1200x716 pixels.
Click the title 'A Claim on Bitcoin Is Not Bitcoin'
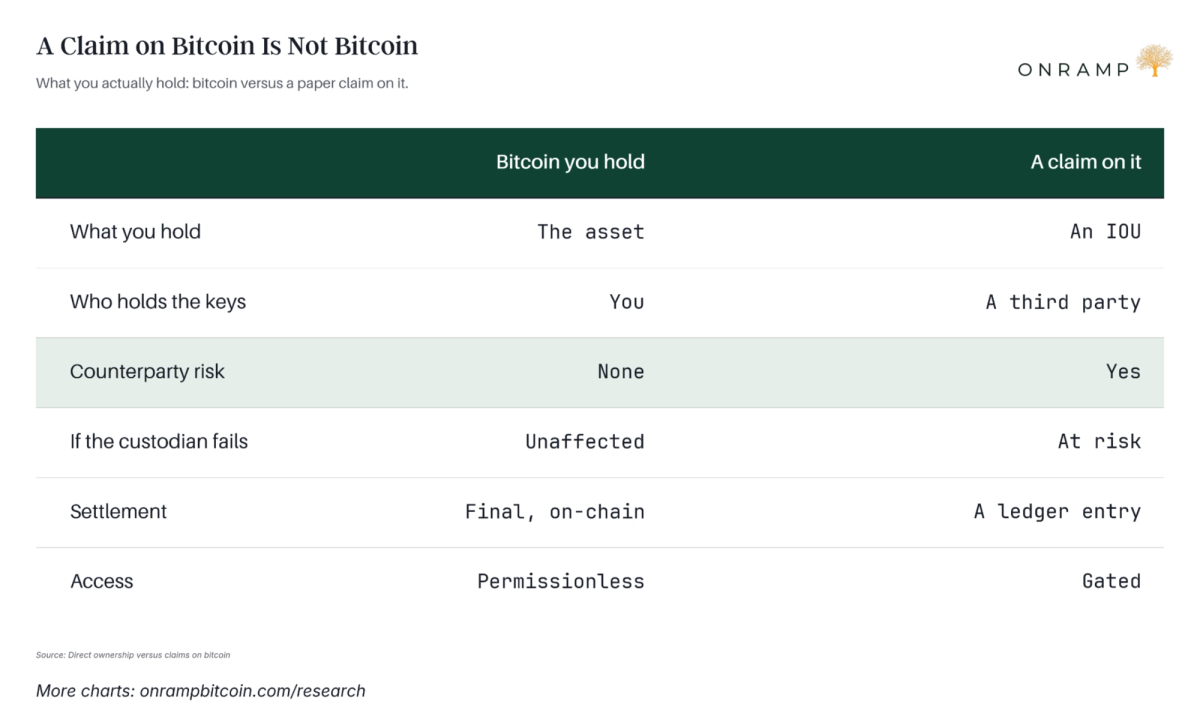coord(227,46)
